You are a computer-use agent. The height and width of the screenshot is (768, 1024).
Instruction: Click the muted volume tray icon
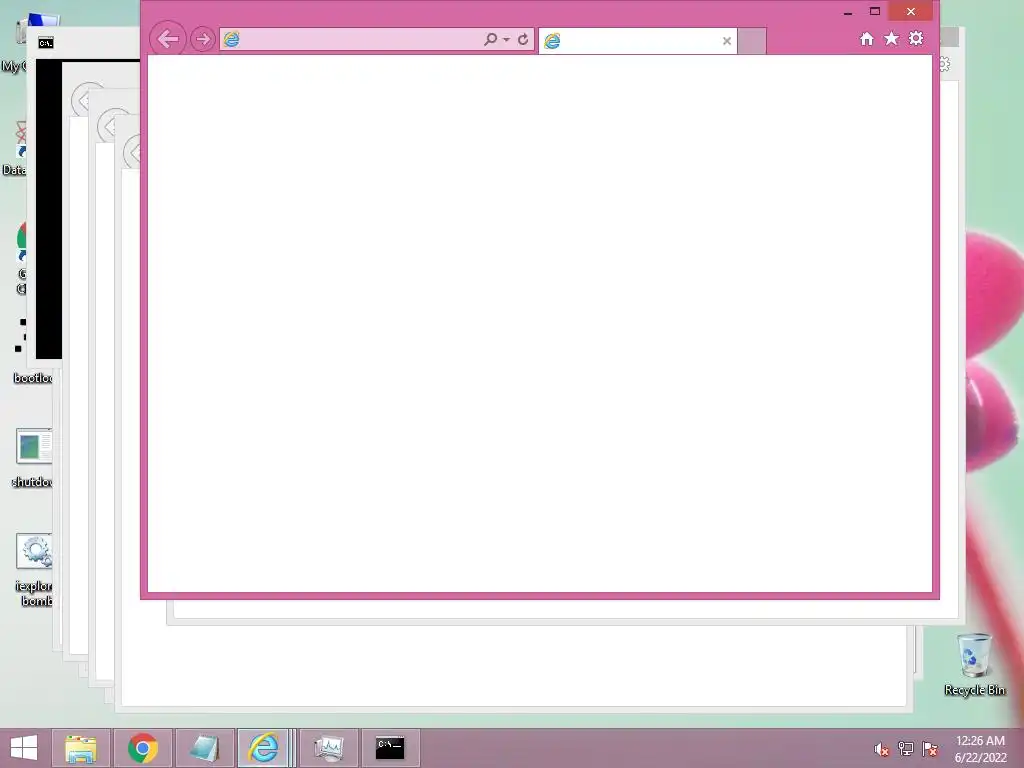coord(882,749)
